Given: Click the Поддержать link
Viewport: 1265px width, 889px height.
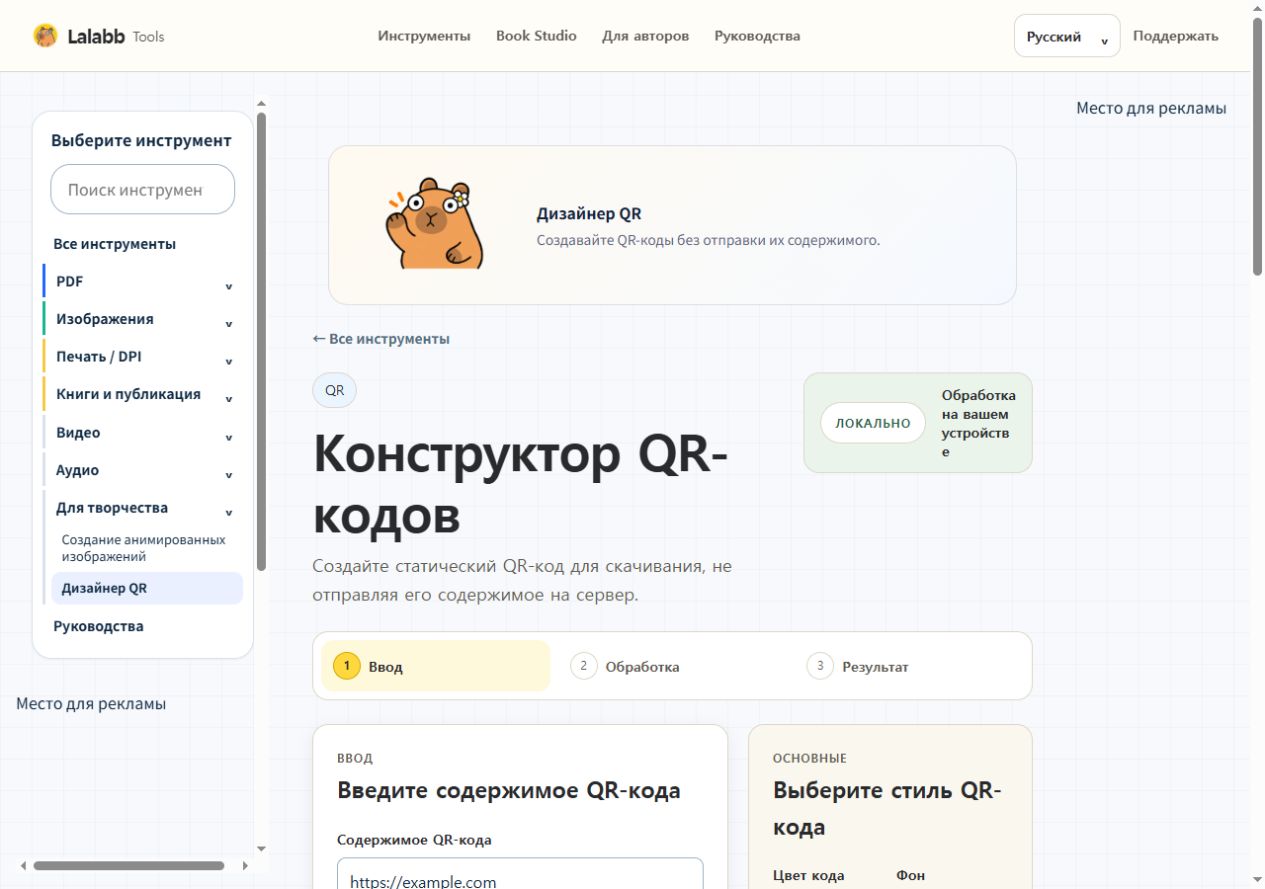Looking at the screenshot, I should [x=1175, y=36].
